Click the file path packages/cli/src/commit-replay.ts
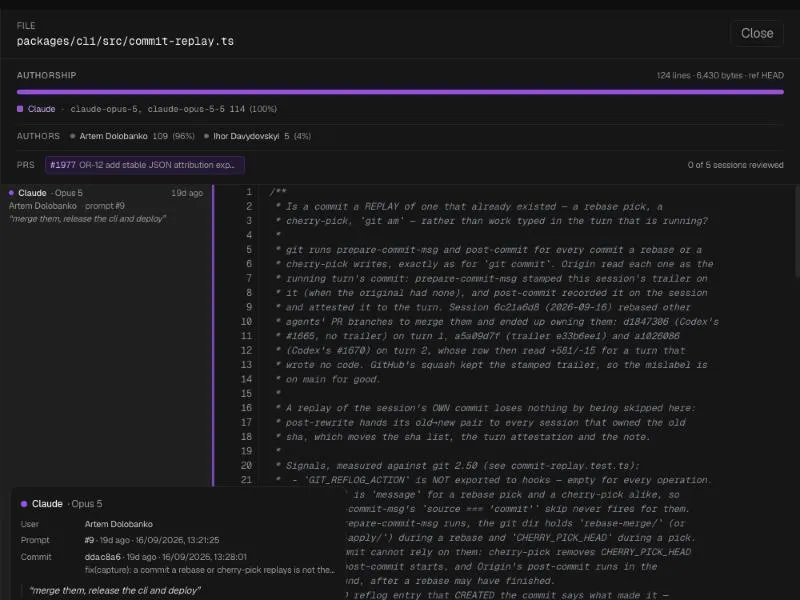 pos(125,41)
